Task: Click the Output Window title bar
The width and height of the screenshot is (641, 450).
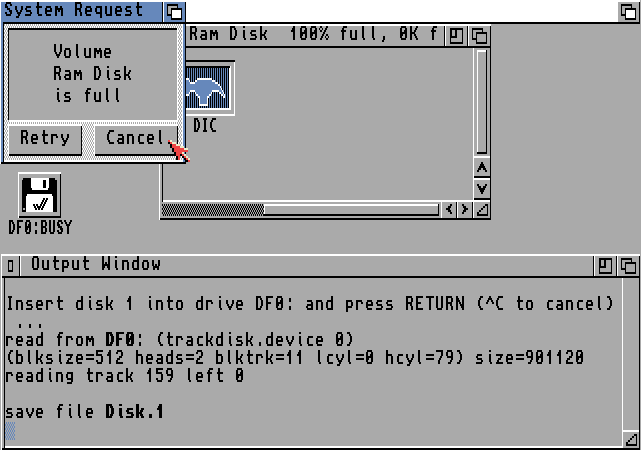Action: click(x=307, y=266)
